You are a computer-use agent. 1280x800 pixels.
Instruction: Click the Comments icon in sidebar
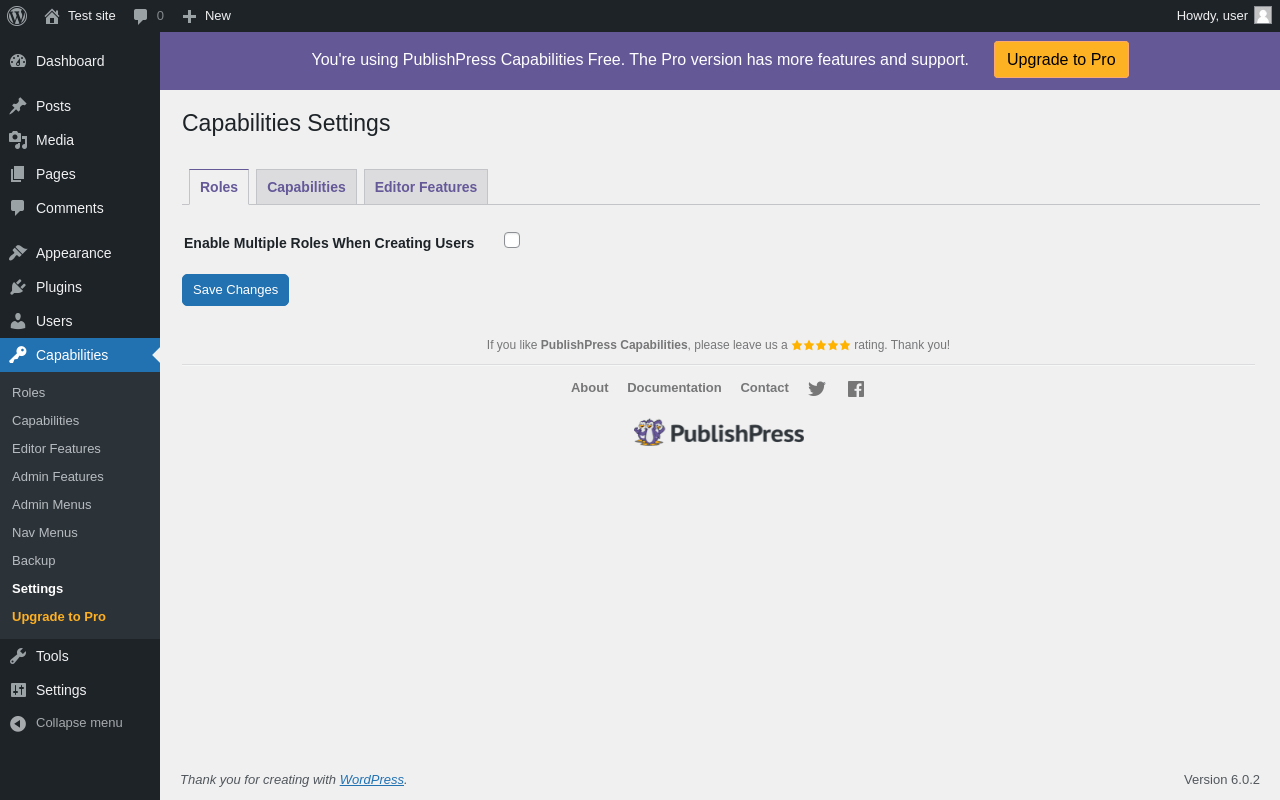tap(18, 208)
